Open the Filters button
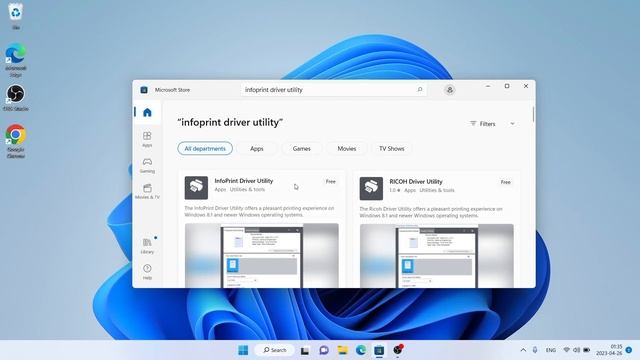This screenshot has width=640, height=360. 483,124
